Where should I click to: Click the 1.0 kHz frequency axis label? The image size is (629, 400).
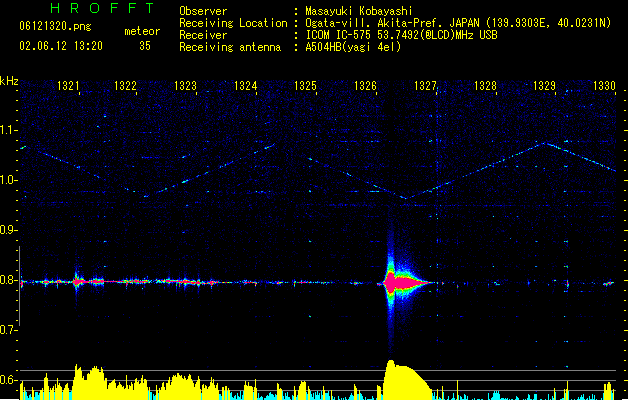(8, 180)
